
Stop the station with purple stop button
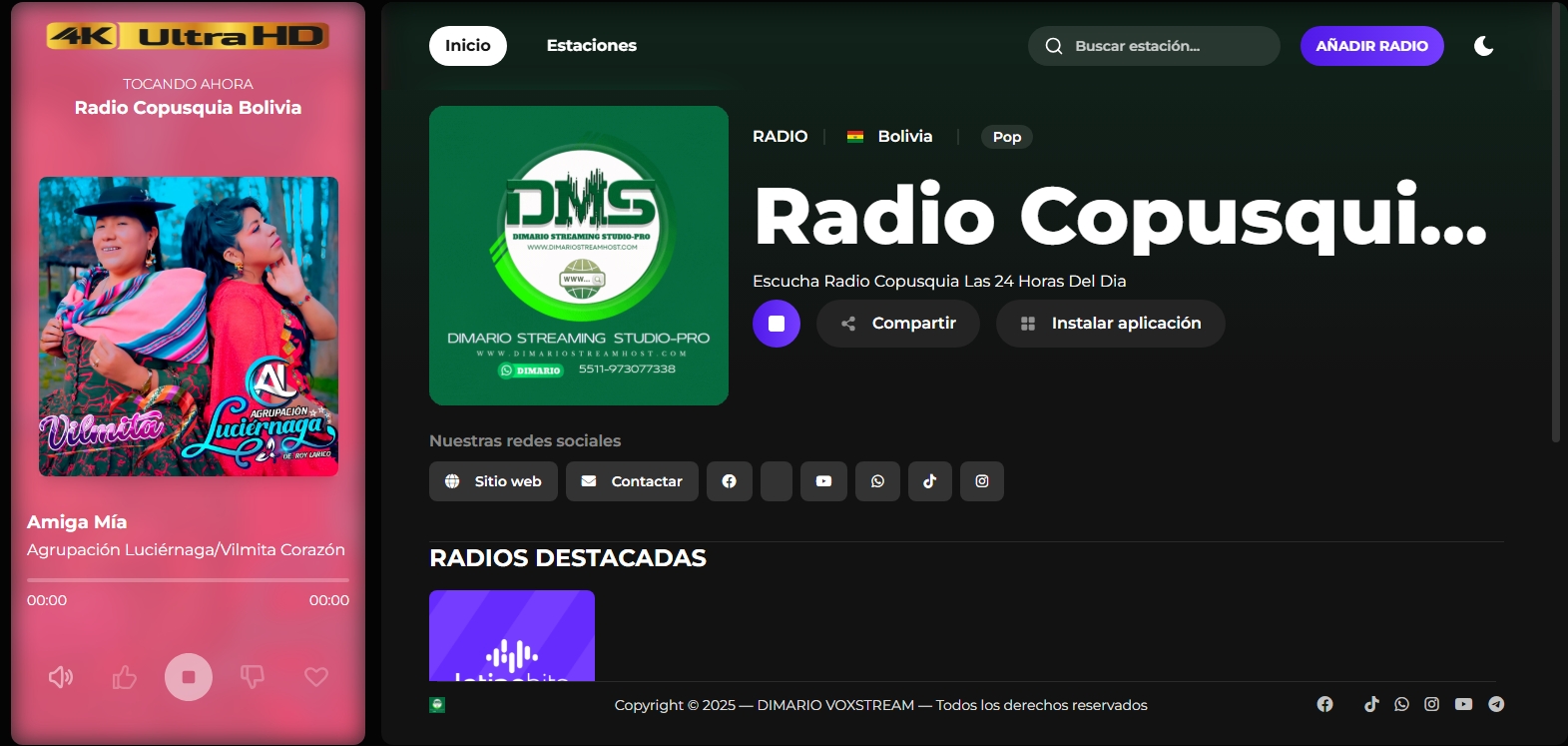tap(777, 324)
